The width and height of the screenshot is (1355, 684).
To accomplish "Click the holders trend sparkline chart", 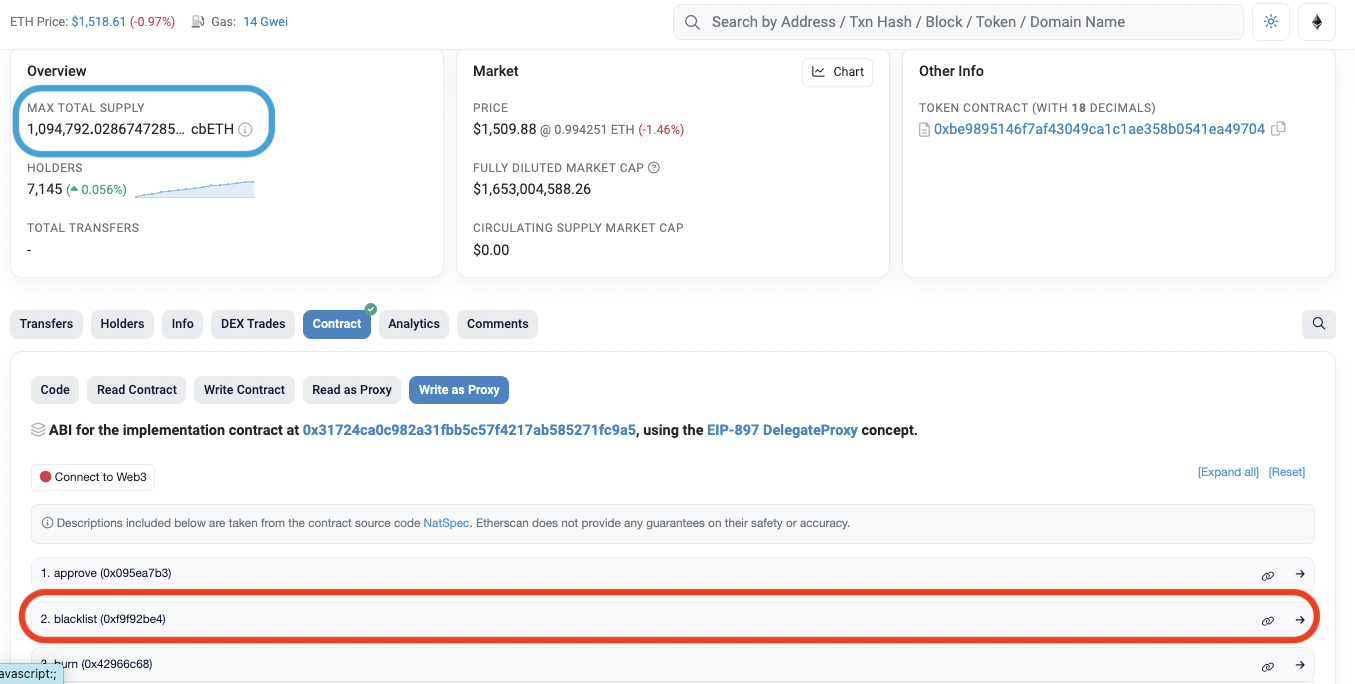I will tap(194, 189).
